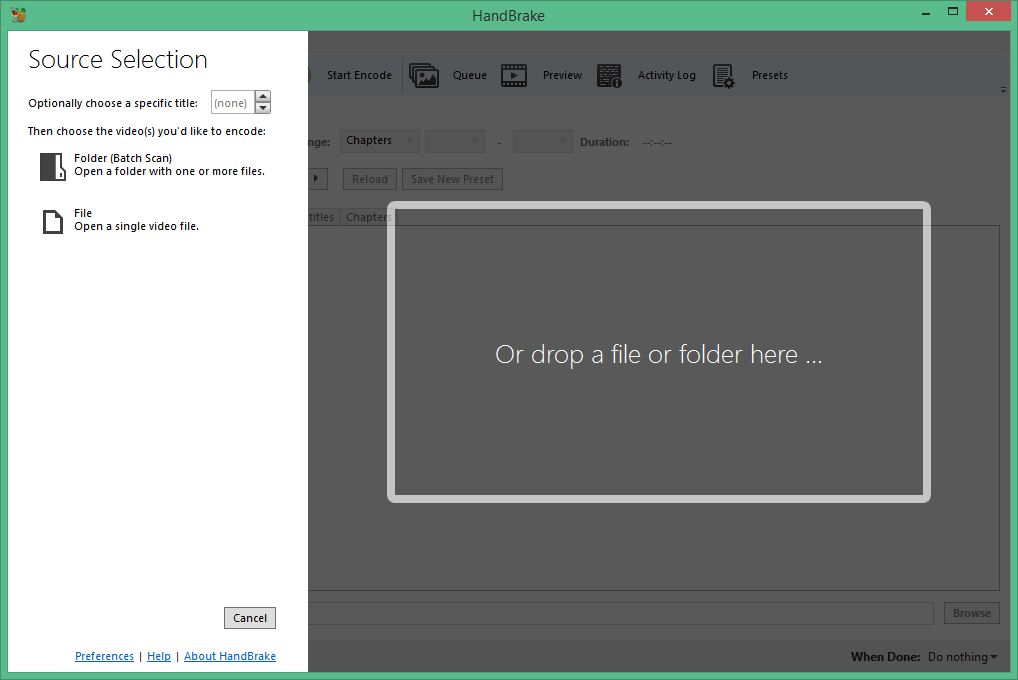Image resolution: width=1018 pixels, height=680 pixels.
Task: Cancel the Source Selection panel
Action: 250,618
